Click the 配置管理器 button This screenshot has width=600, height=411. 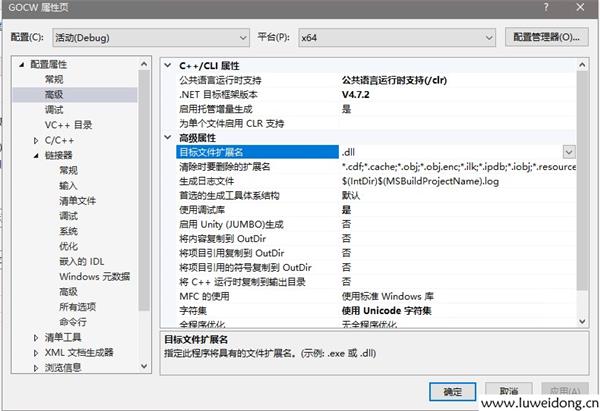point(544,37)
